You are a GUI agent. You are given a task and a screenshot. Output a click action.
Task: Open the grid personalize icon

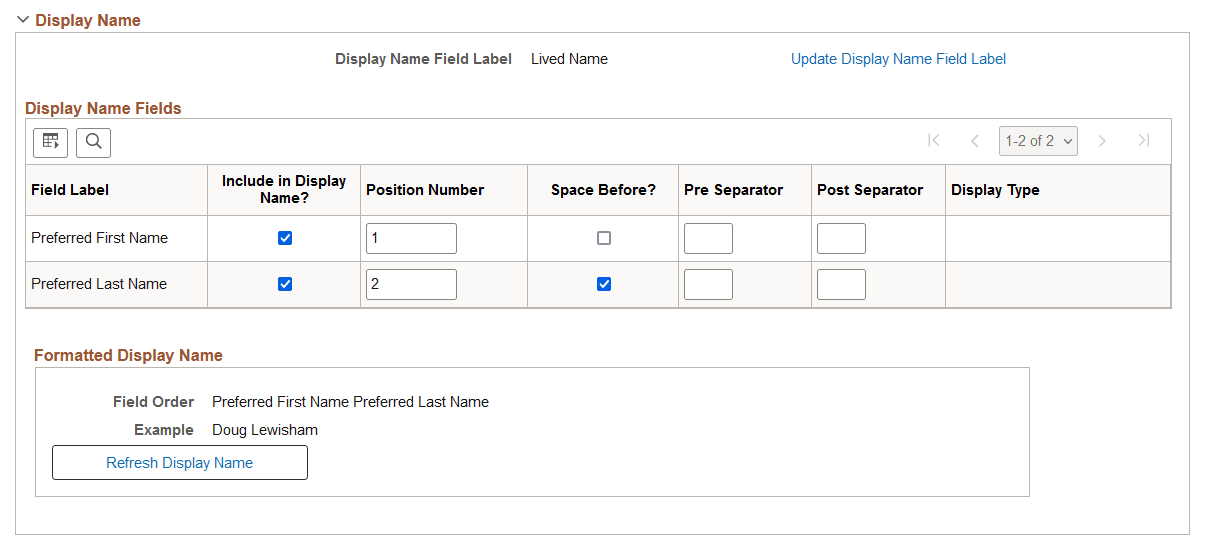point(51,142)
